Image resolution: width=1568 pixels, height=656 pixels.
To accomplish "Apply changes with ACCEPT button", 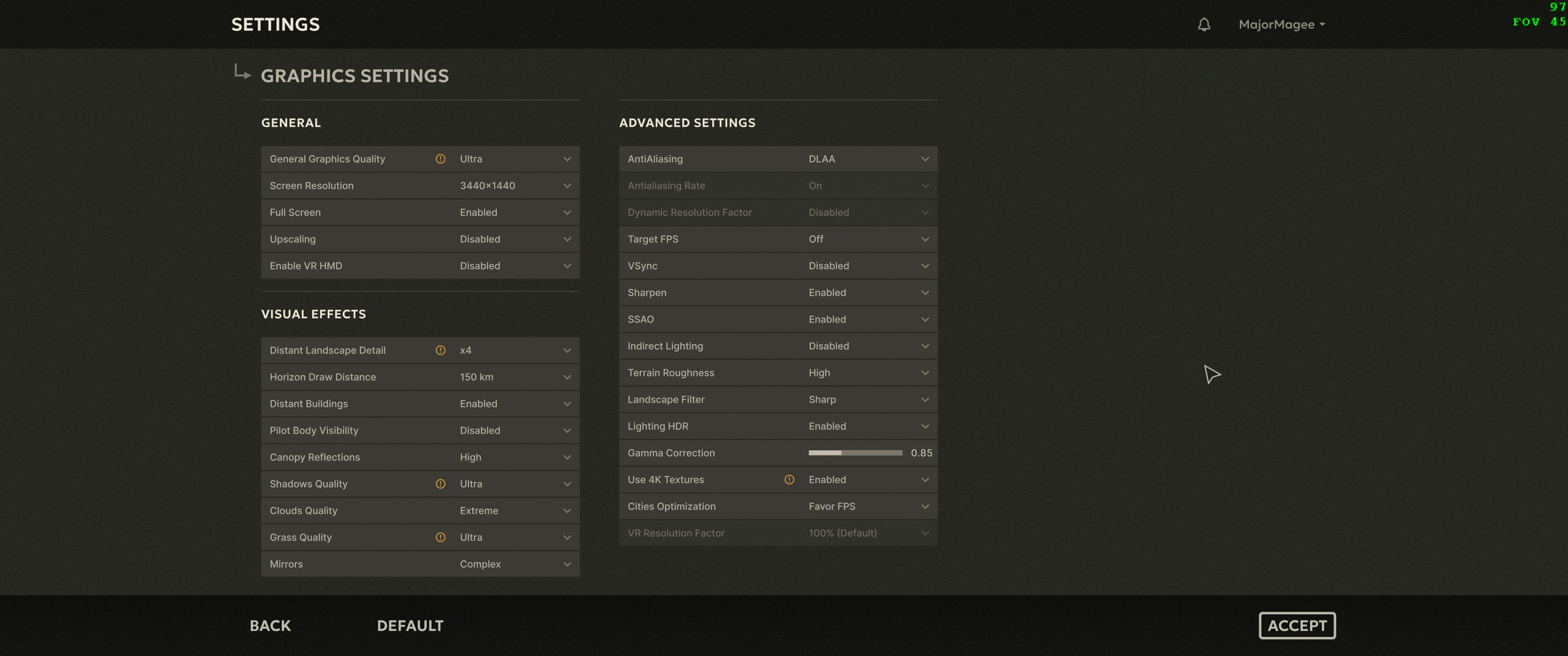I will coord(1297,625).
